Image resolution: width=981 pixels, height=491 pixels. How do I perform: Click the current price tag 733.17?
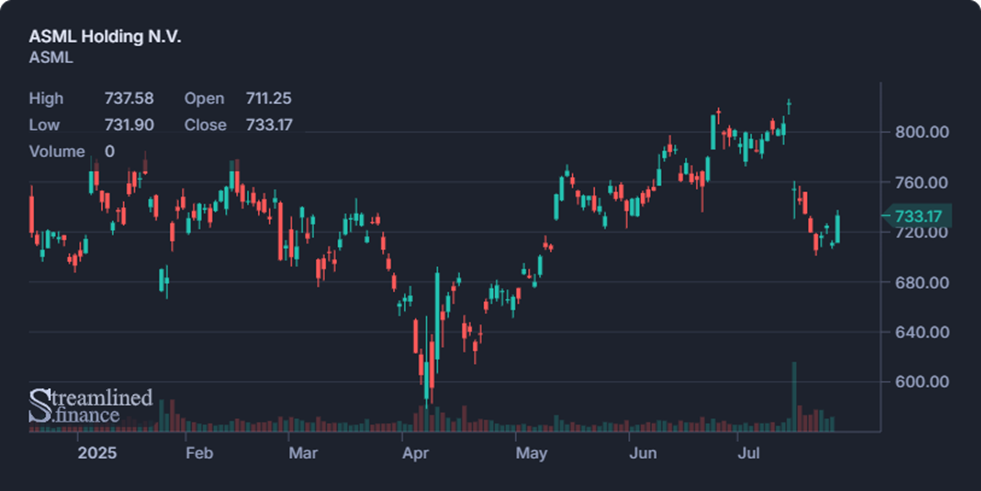[918, 216]
